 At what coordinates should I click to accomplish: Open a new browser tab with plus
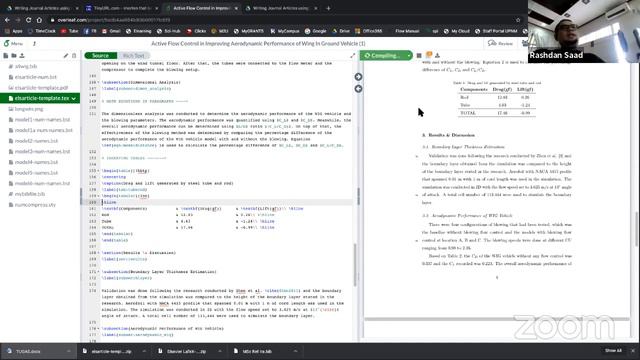pos(328,8)
